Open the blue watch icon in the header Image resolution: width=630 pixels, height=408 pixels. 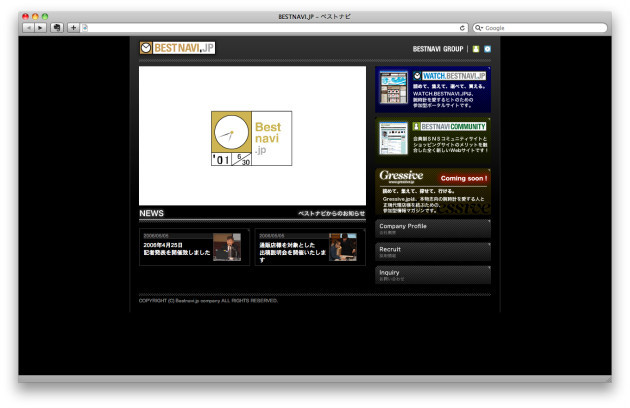[x=487, y=49]
